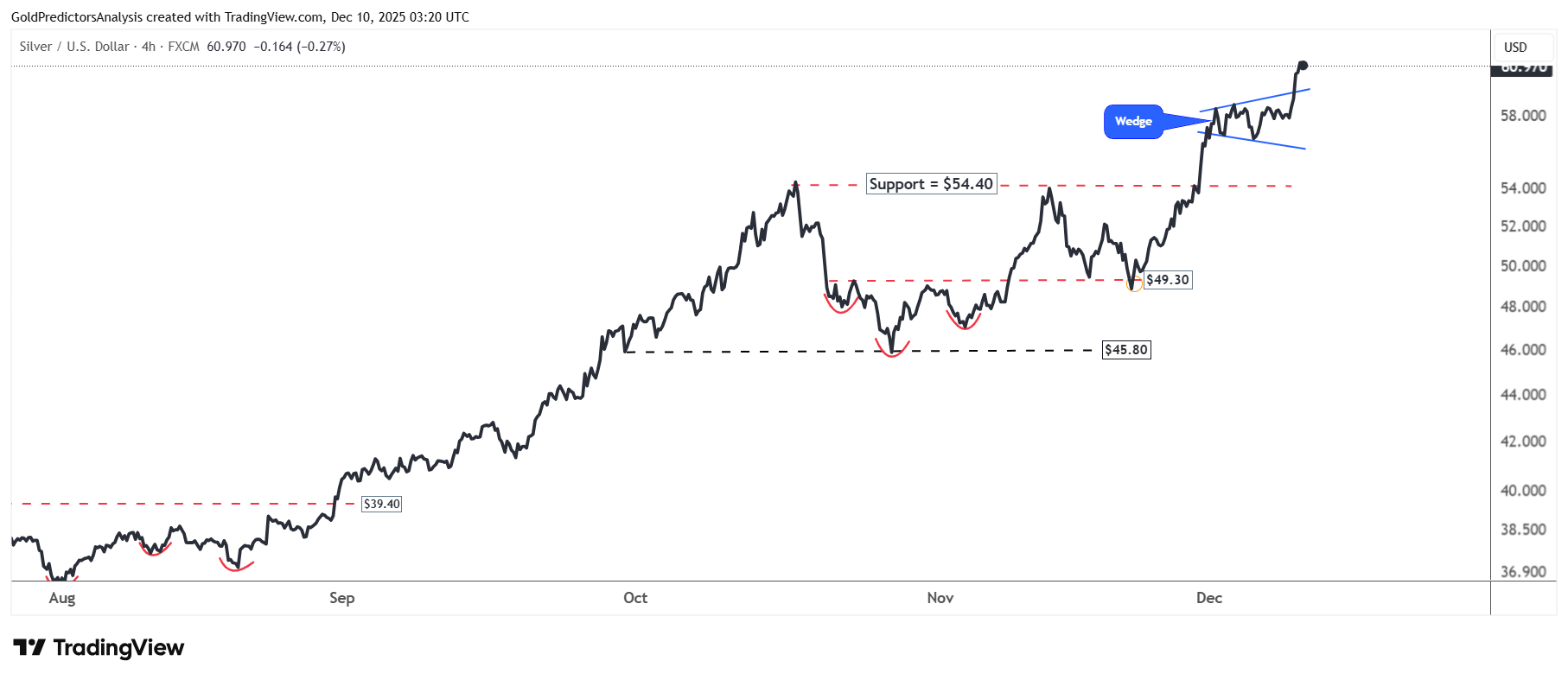Click the 54.000 level on the price axis
Screen dimensions: 1568x680
1523,188
